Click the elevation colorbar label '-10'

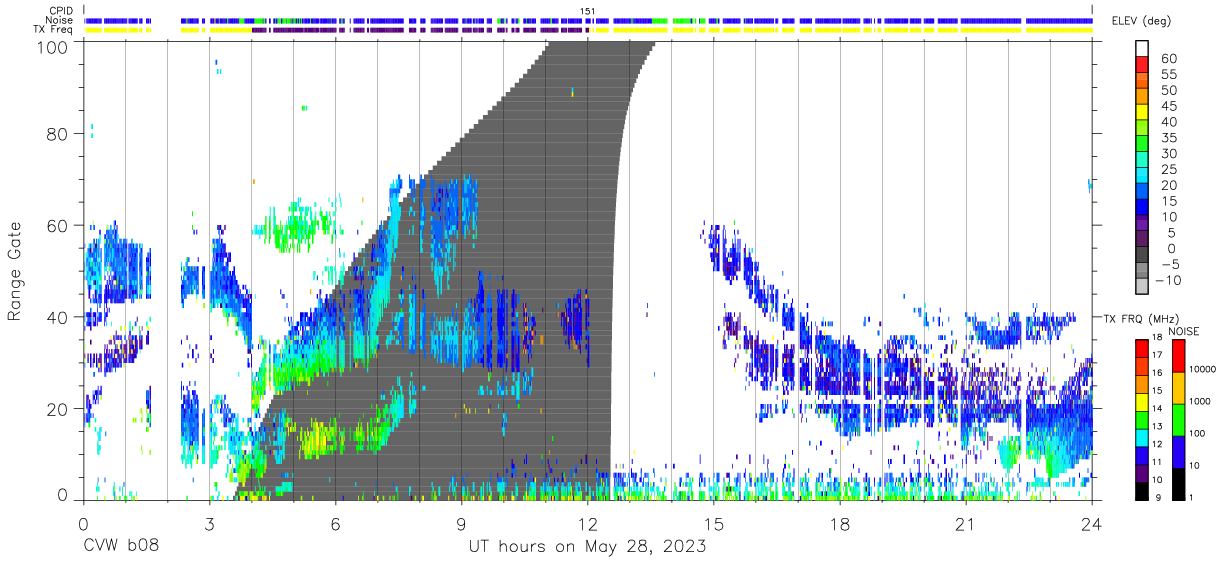click(x=1170, y=279)
